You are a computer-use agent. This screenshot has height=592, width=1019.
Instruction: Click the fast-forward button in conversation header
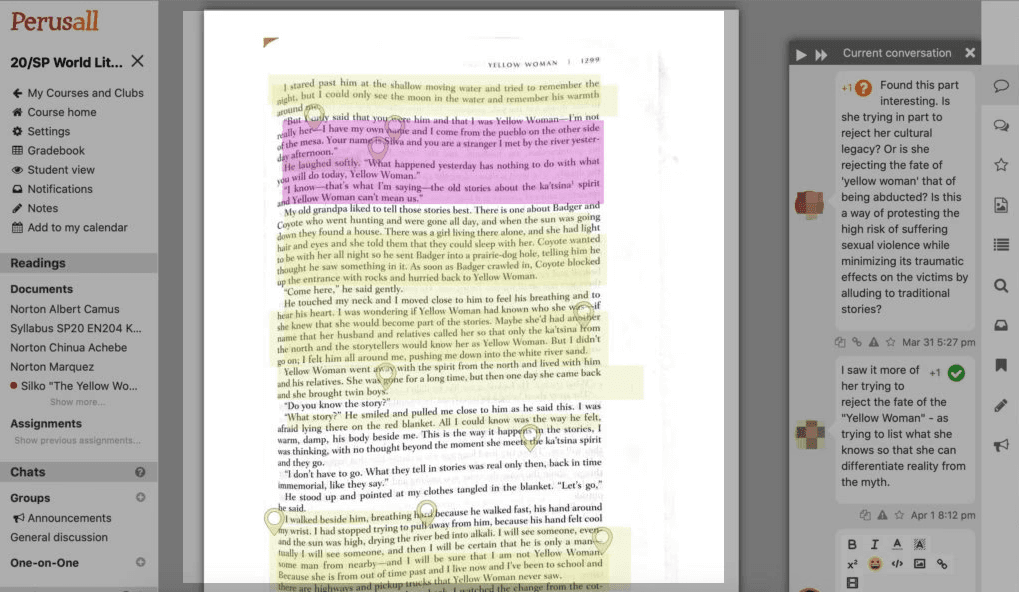pos(821,55)
